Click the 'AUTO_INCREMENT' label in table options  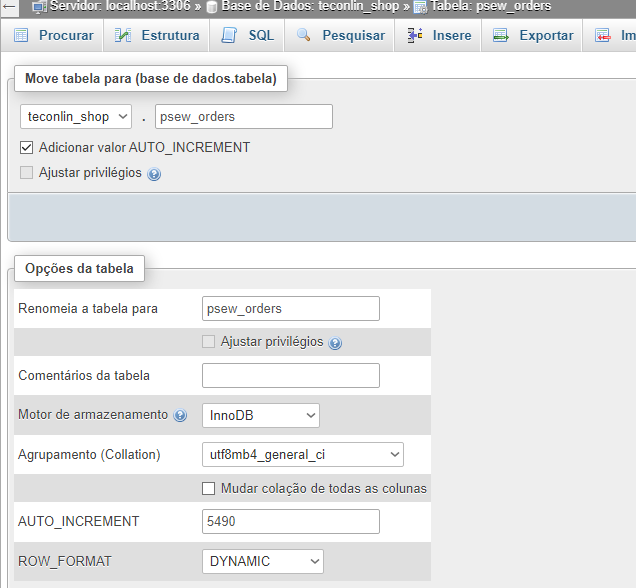[x=79, y=521]
